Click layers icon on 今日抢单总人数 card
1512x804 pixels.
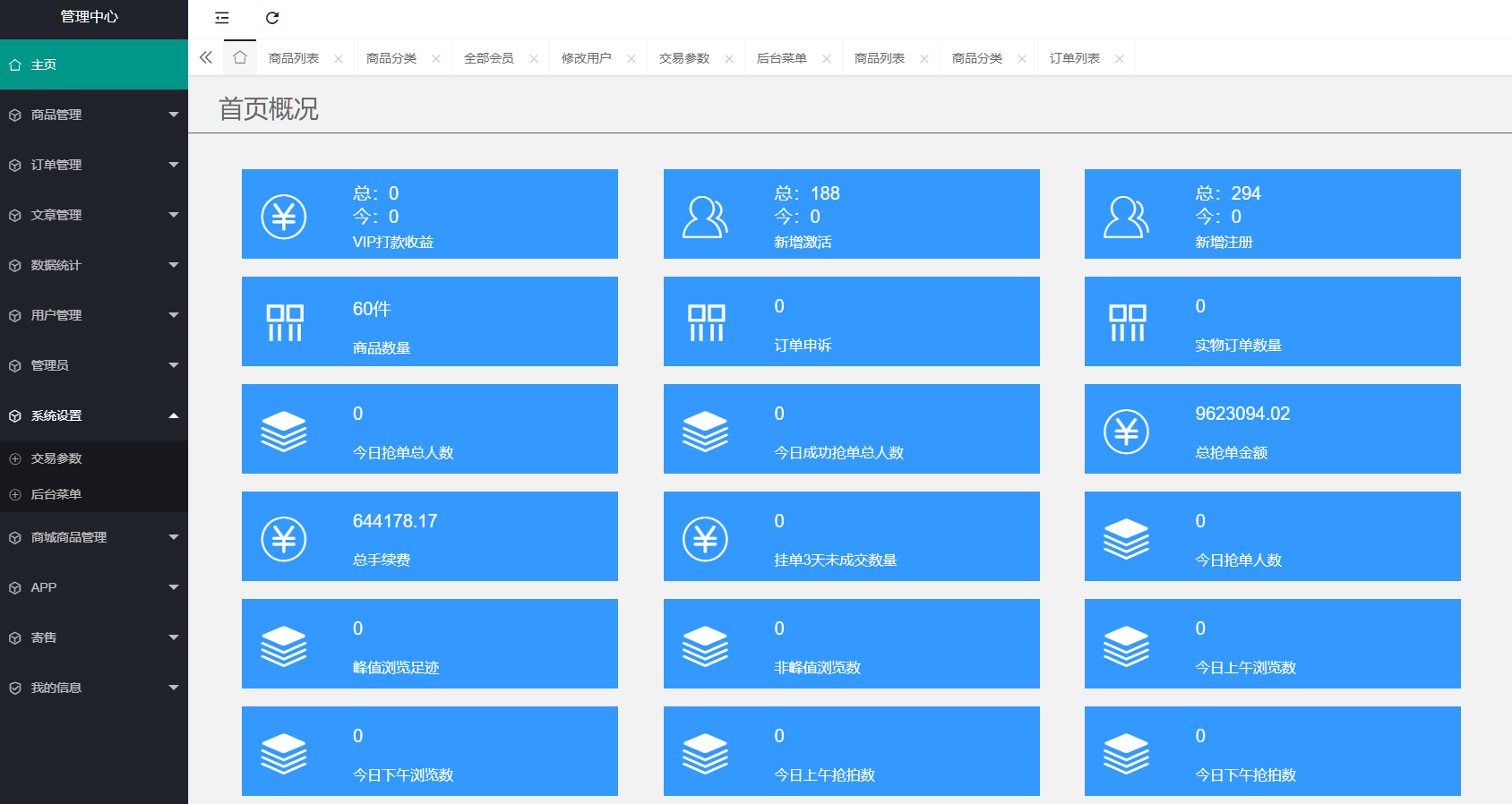284,431
